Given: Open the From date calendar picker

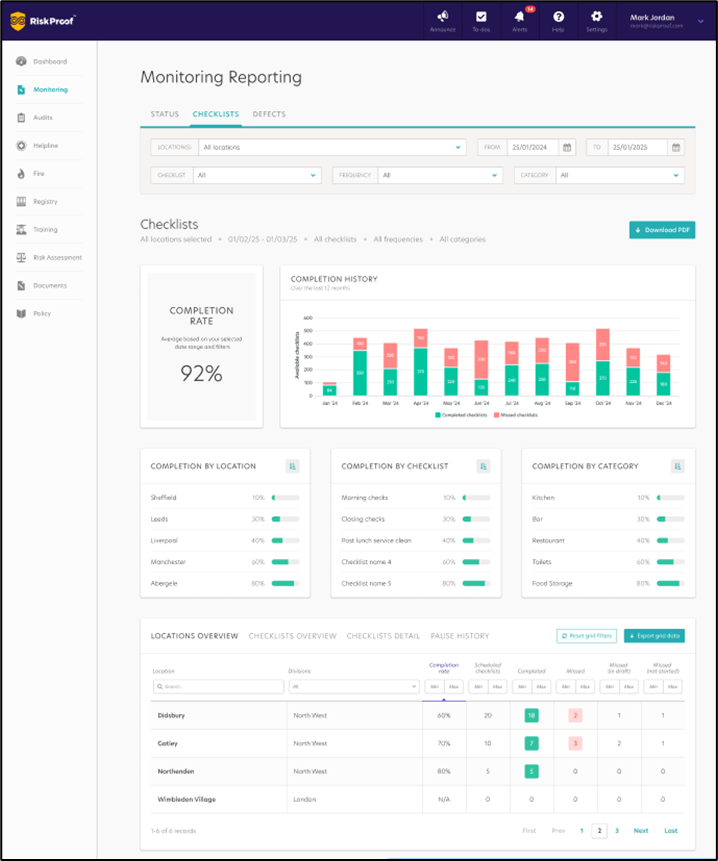Looking at the screenshot, I should 567,147.
